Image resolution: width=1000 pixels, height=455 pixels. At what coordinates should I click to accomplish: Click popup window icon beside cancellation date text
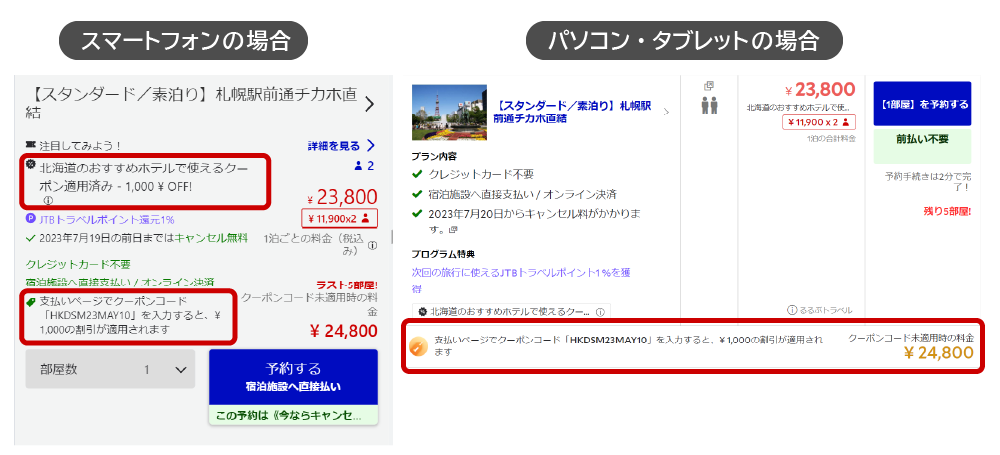(x=452, y=229)
